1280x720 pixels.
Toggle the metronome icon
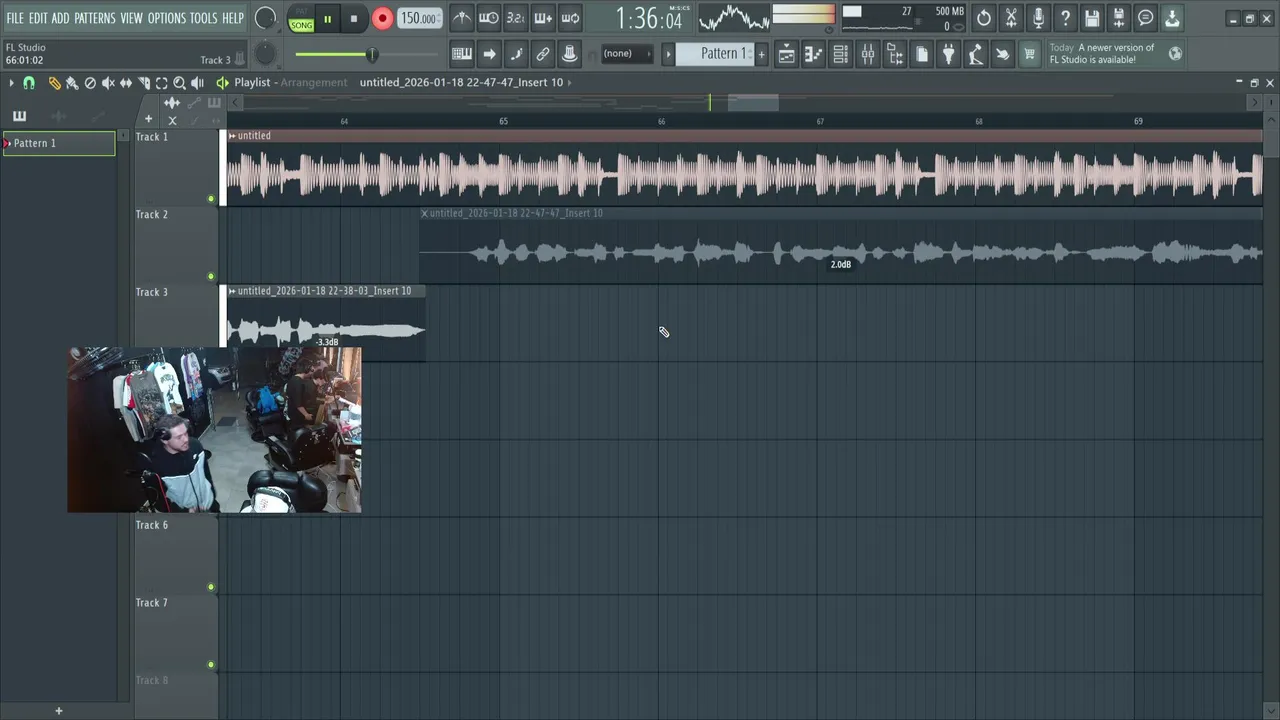pos(461,18)
